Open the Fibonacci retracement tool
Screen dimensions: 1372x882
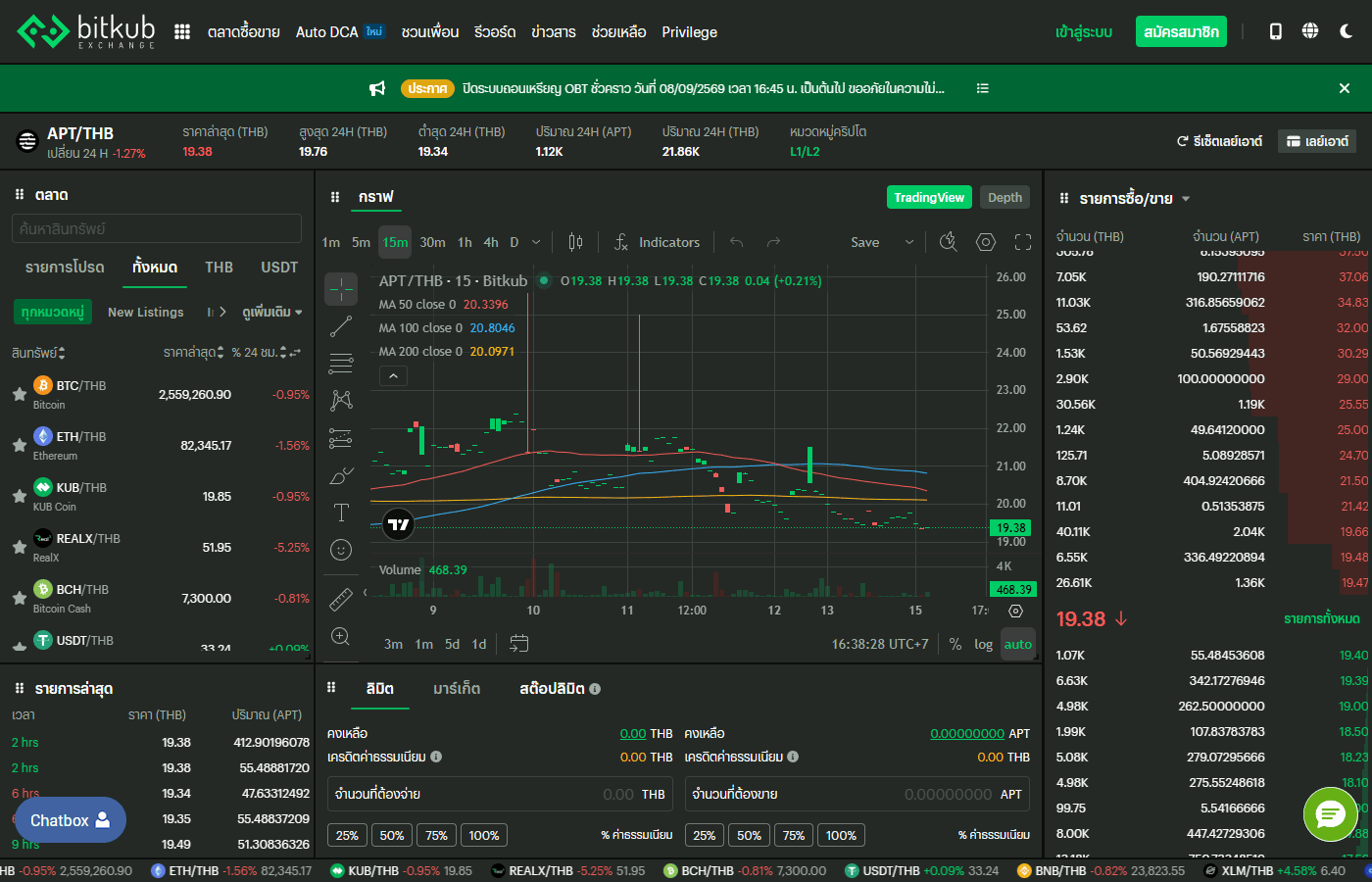coord(341,364)
